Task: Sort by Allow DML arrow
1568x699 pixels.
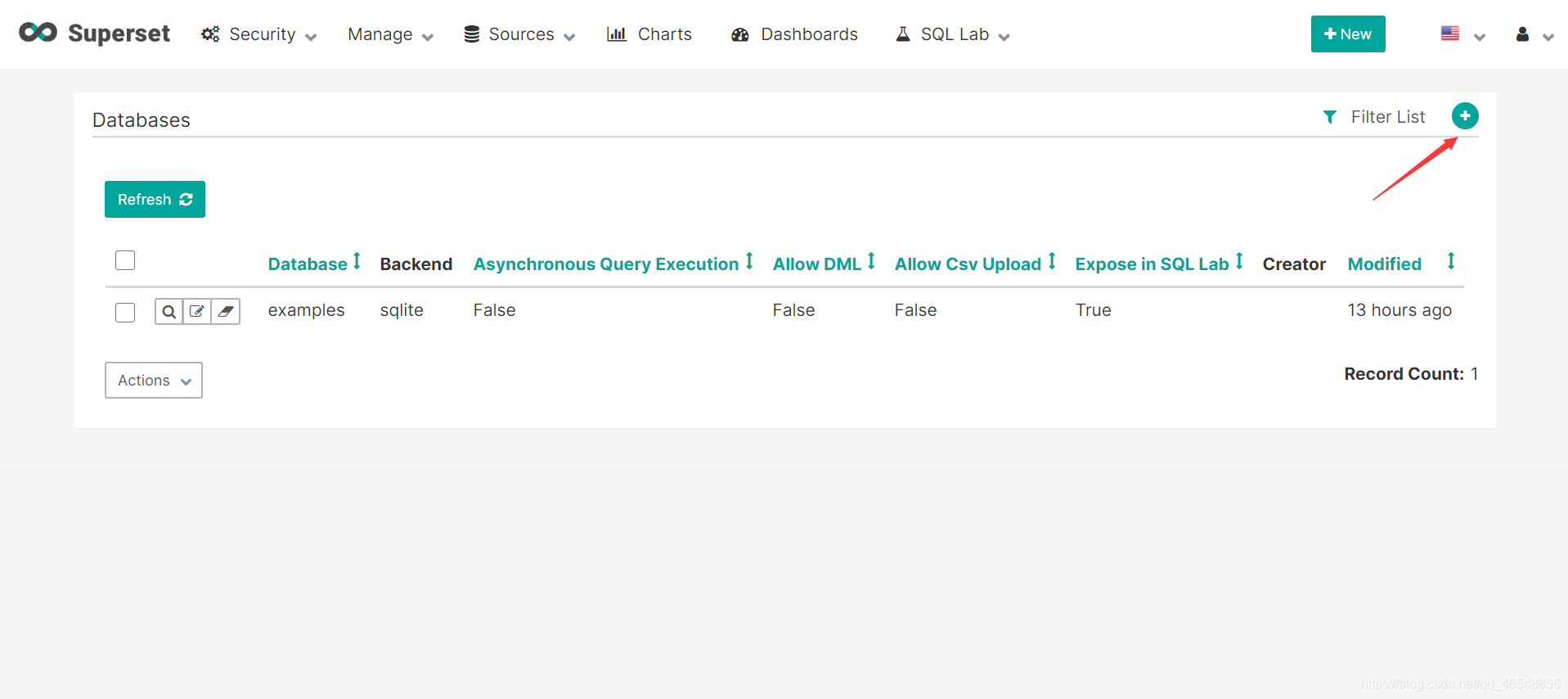Action: tap(871, 262)
